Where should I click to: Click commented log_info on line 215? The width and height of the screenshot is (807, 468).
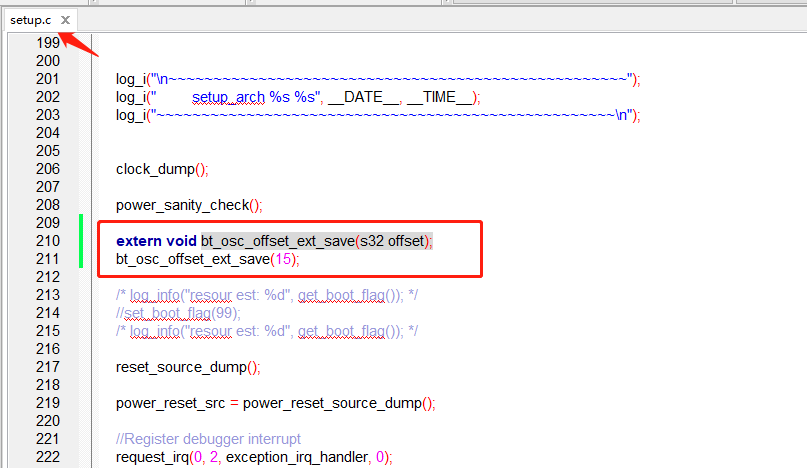[x=267, y=332]
